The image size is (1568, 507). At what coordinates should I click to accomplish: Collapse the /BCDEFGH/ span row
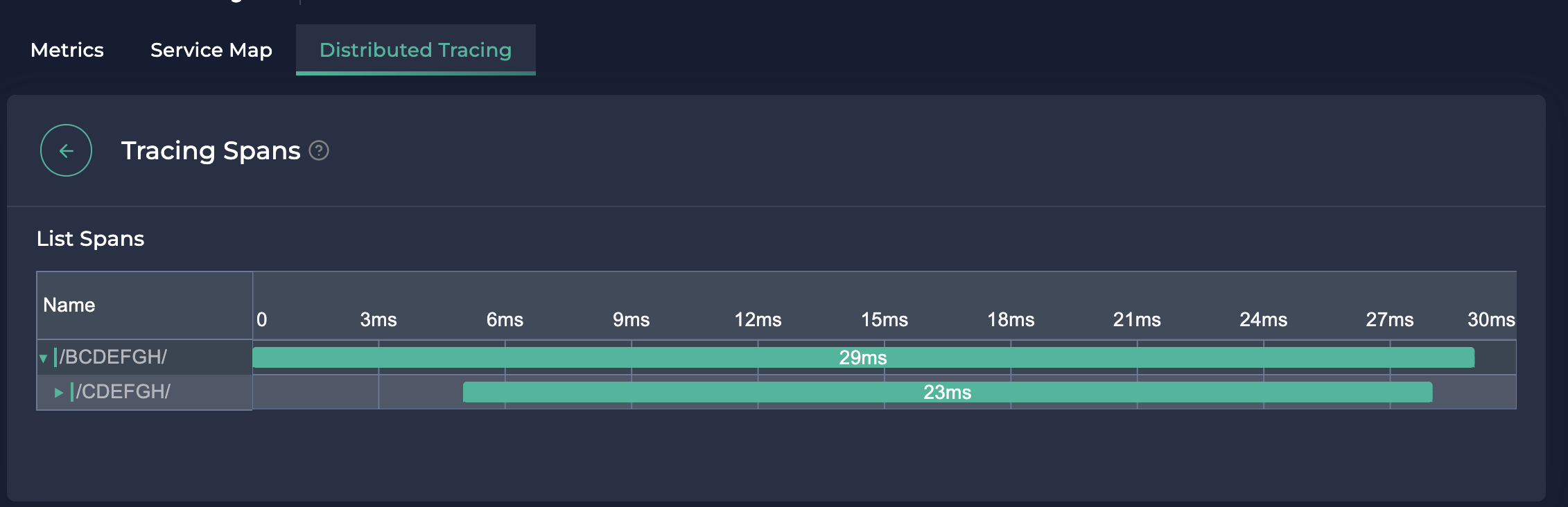(43, 358)
